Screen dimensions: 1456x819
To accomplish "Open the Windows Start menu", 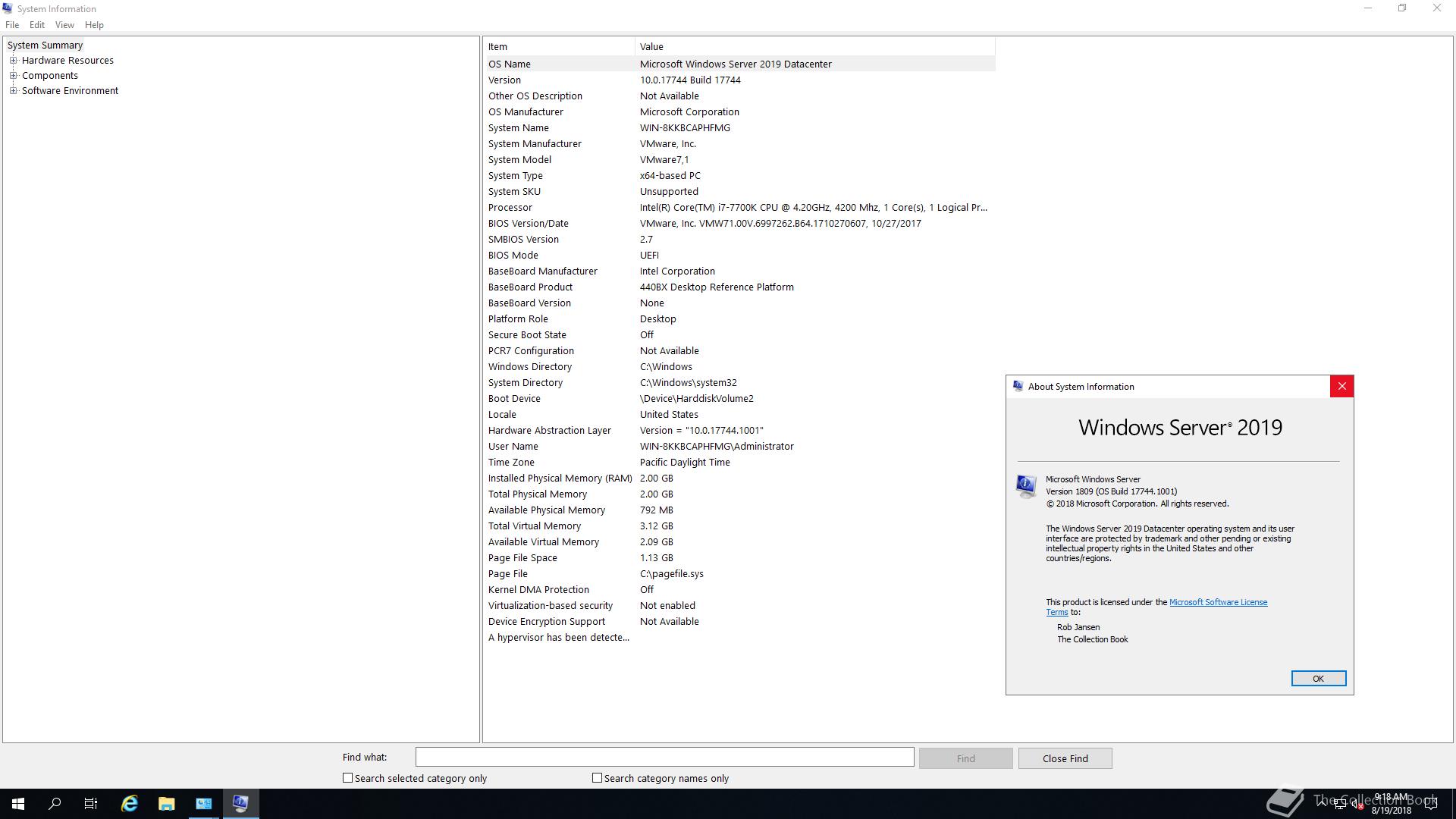I will pyautogui.click(x=18, y=804).
